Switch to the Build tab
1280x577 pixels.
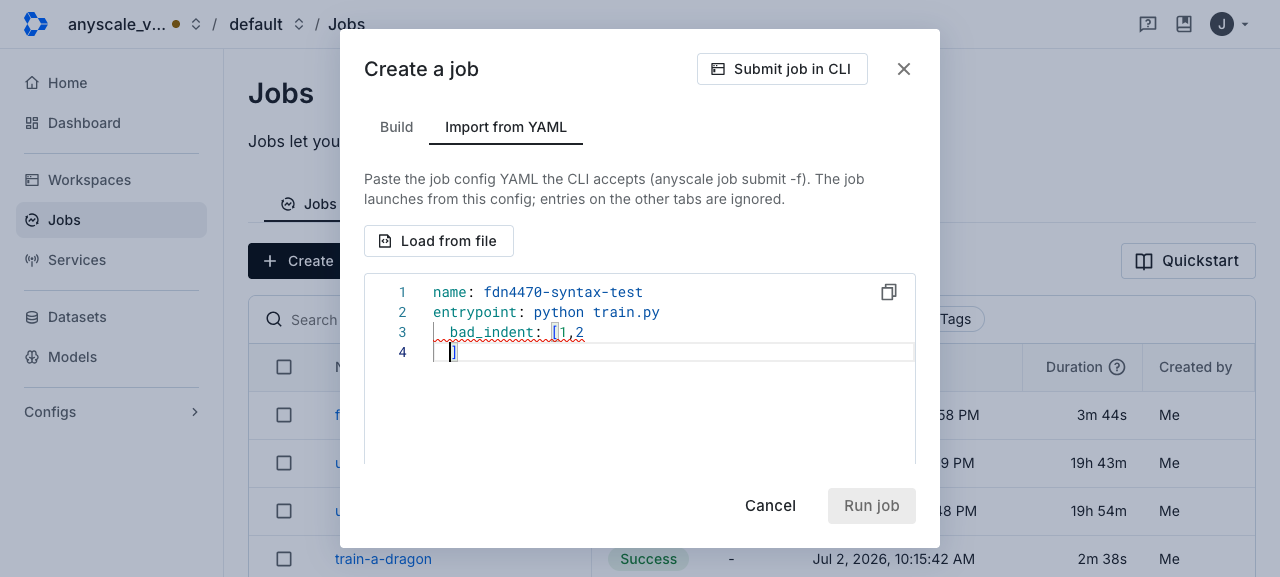click(397, 127)
